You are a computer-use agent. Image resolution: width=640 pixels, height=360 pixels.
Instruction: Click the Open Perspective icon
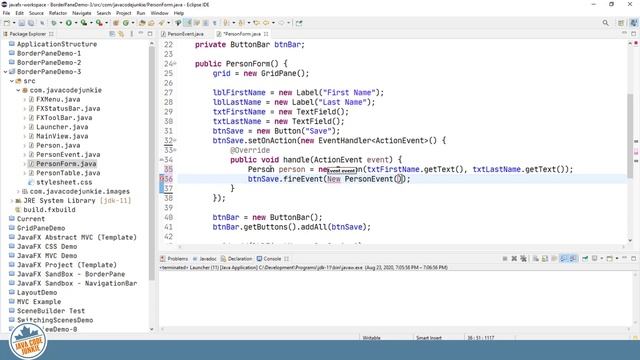(x=621, y=23)
